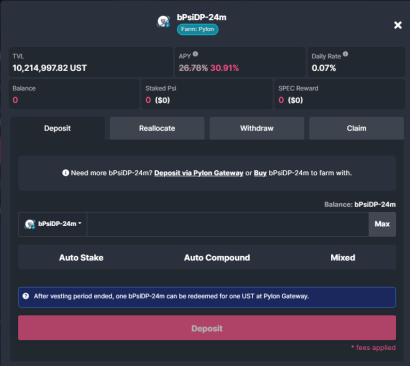The image size is (410, 366).
Task: Click the 0.07% daily rate value
Action: (x=324, y=68)
